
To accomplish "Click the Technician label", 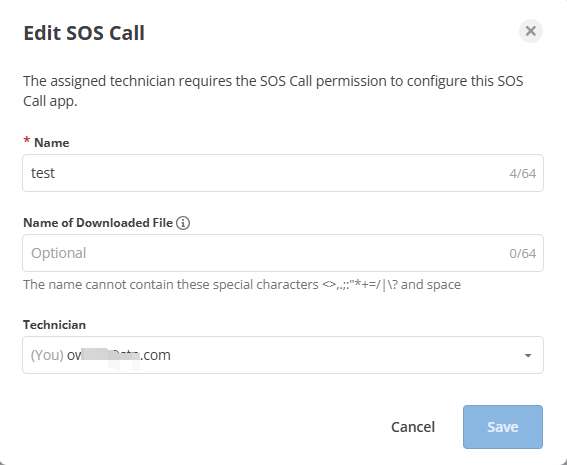I will 54,325.
